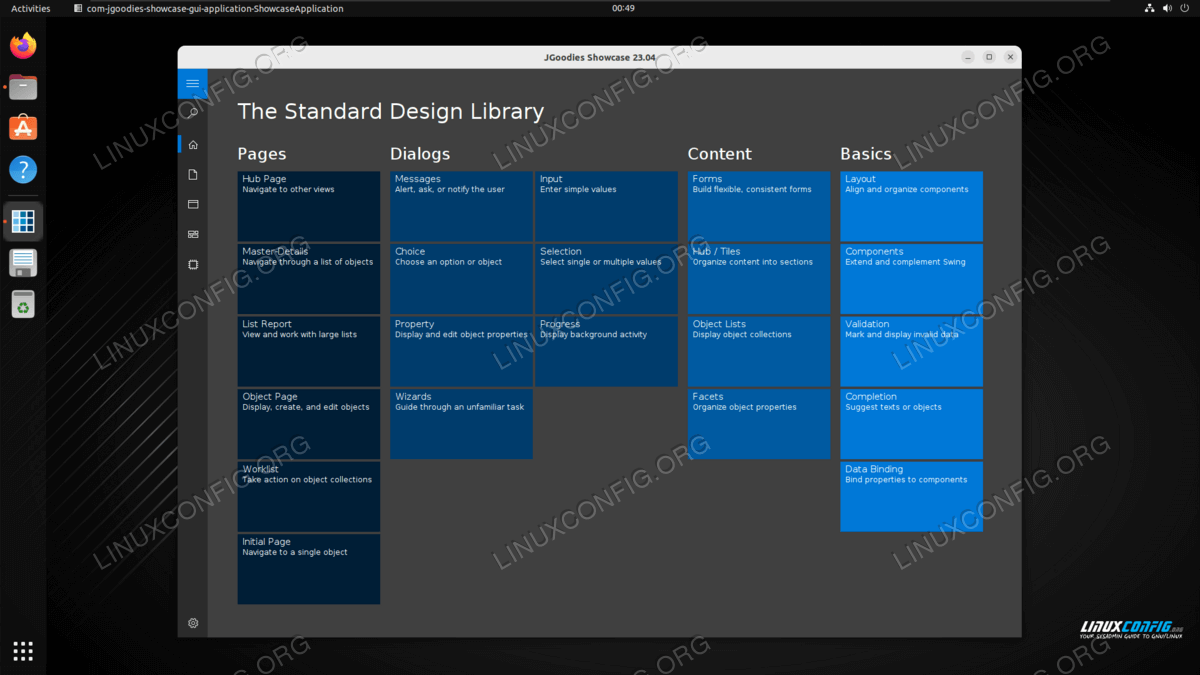Show Applications grid in the dock
The image size is (1200, 675).
[23, 651]
